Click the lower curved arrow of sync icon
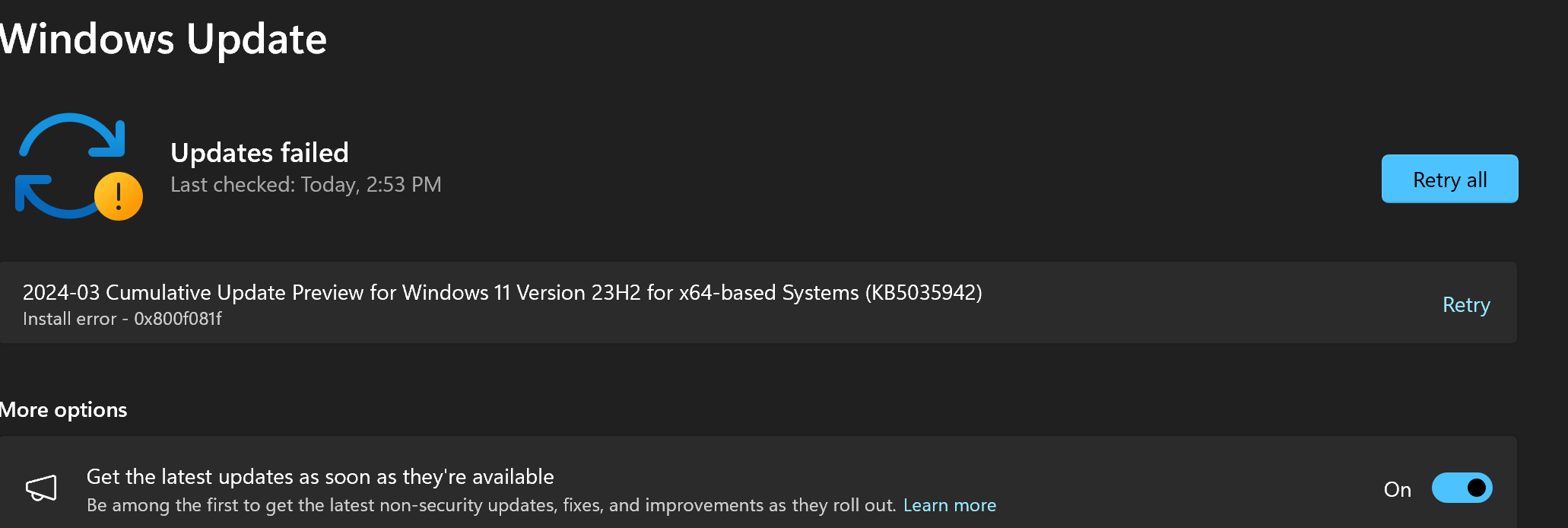Viewport: 1568px width, 528px height. (x=53, y=198)
